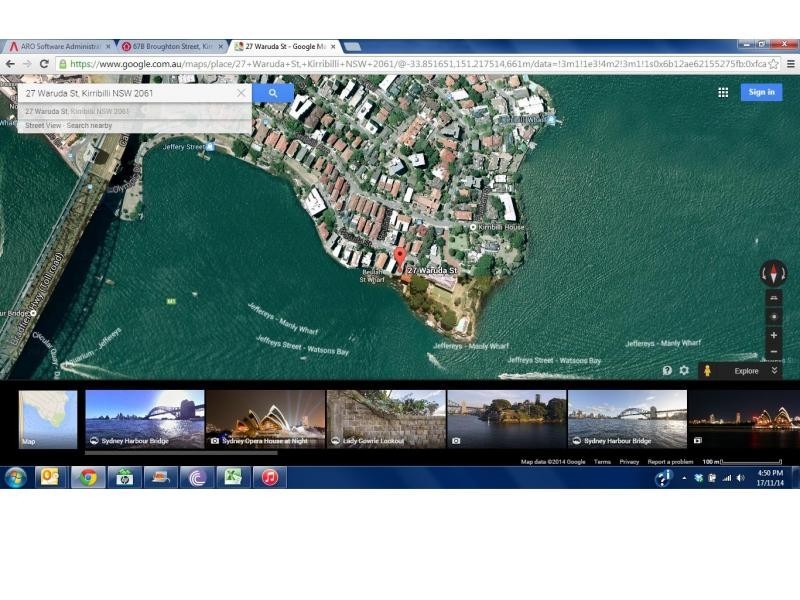Open the Chrome menu
This screenshot has height=600, width=800.
(x=791, y=64)
